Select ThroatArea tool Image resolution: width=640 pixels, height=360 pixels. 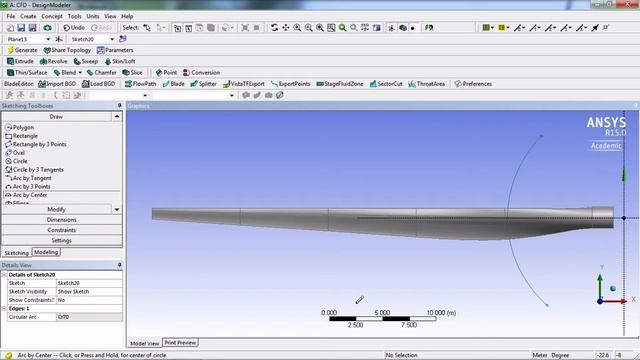(x=427, y=84)
